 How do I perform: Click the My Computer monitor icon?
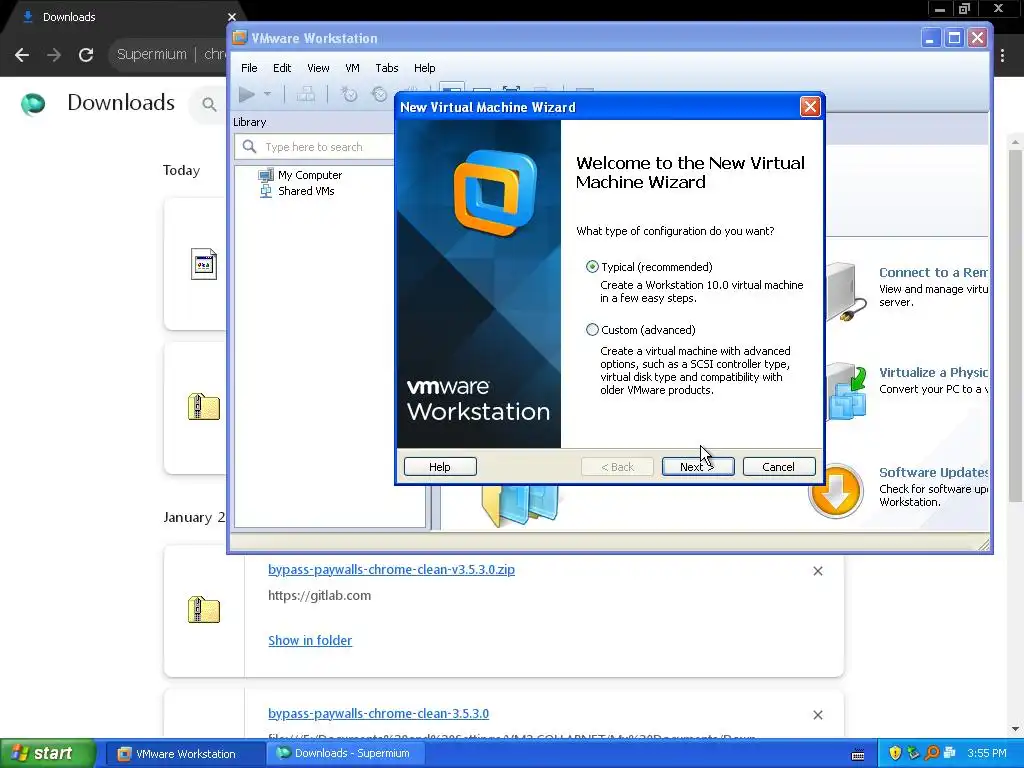coord(266,175)
